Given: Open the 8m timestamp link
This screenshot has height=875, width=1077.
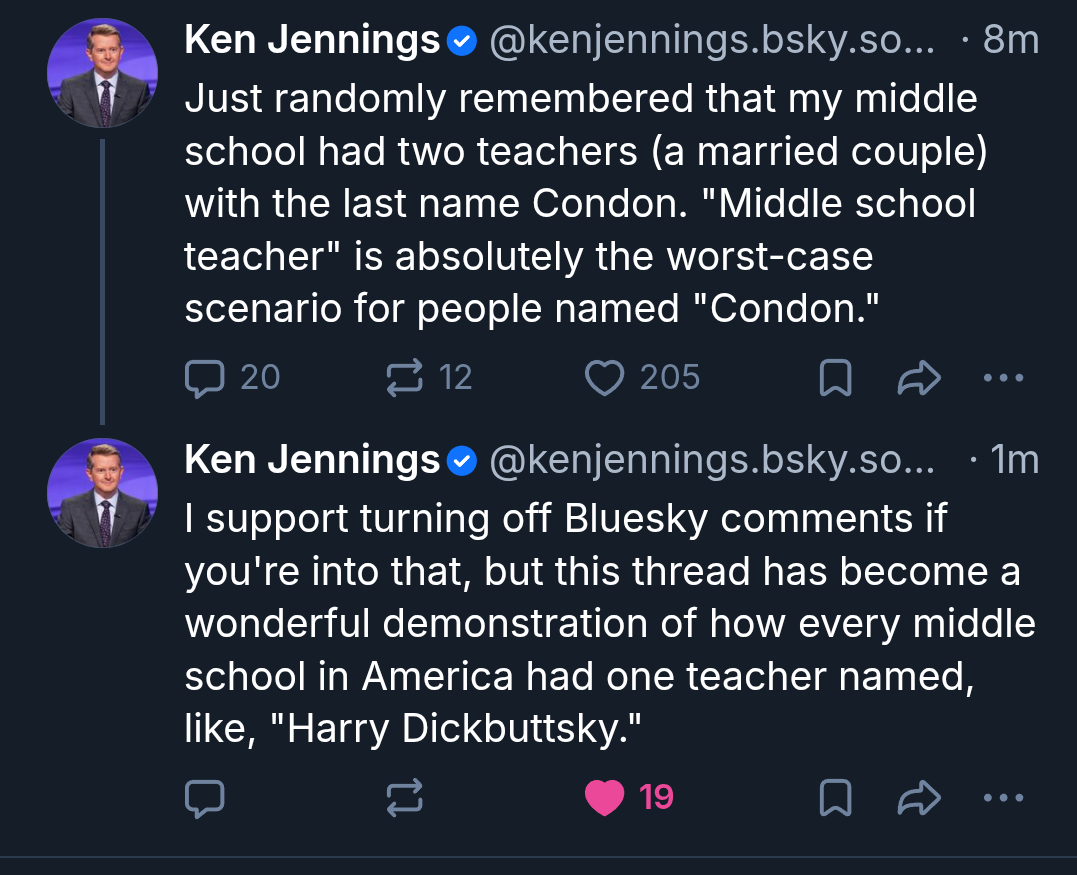Looking at the screenshot, I should pos(1010,40).
